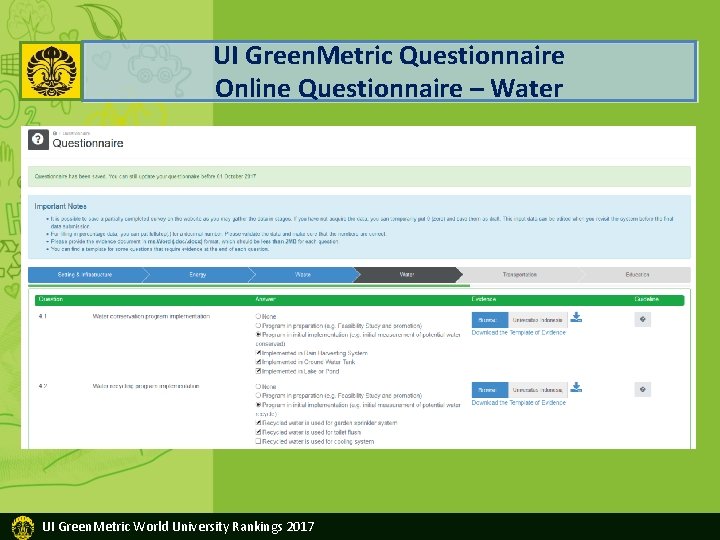Click the 4.1 evidence filename field
Image resolution: width=720 pixels, height=540 pixels.
point(538,320)
